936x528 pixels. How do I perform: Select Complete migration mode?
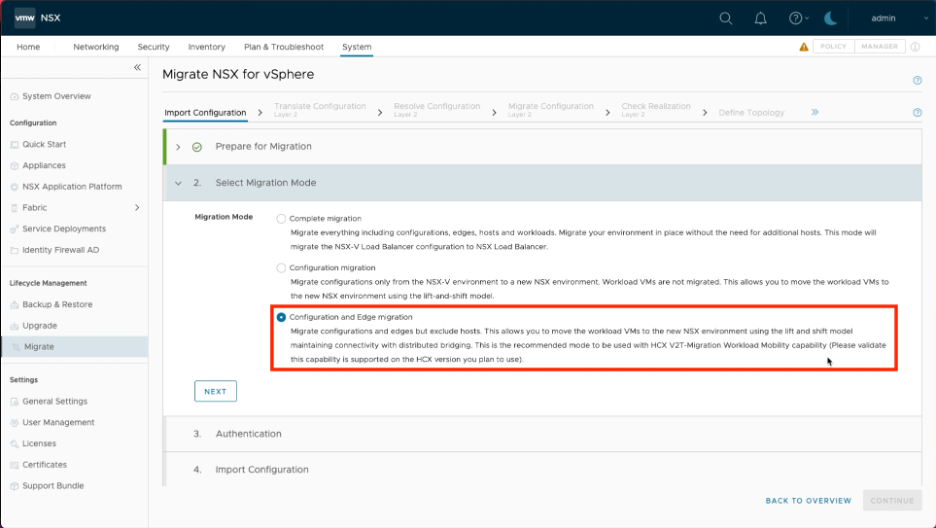281,218
